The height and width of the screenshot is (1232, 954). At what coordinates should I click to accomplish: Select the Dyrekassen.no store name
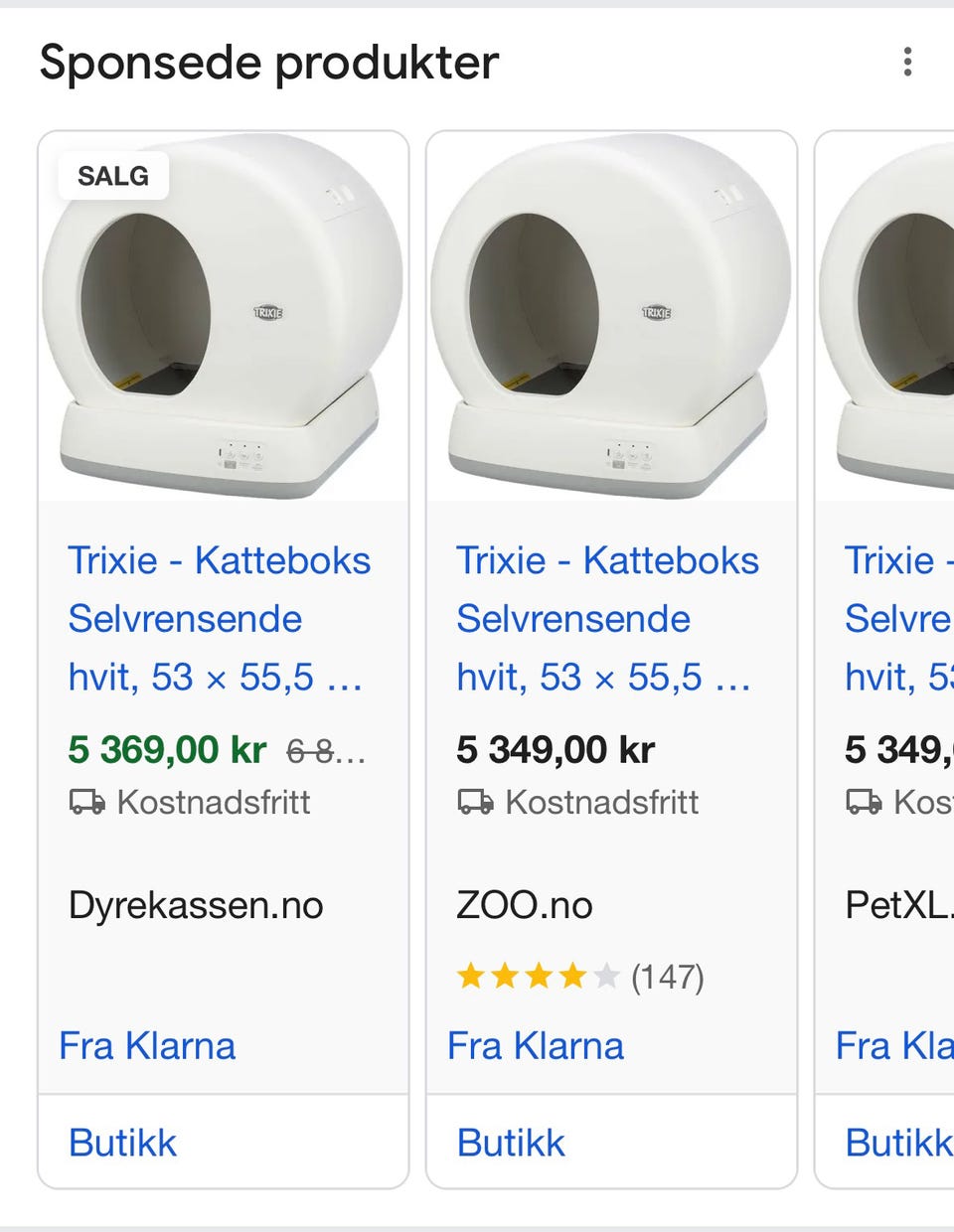pos(196,905)
